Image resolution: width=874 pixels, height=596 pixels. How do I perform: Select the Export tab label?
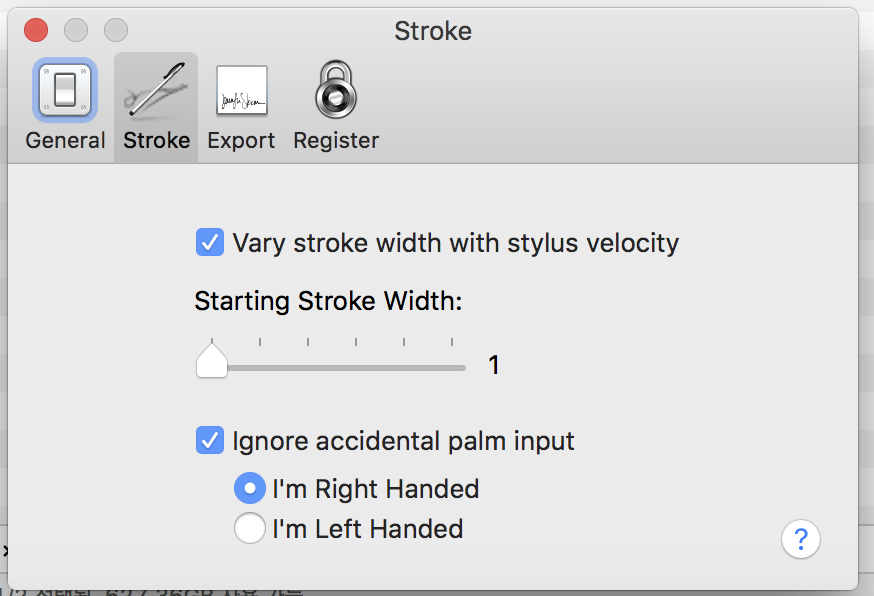click(241, 141)
